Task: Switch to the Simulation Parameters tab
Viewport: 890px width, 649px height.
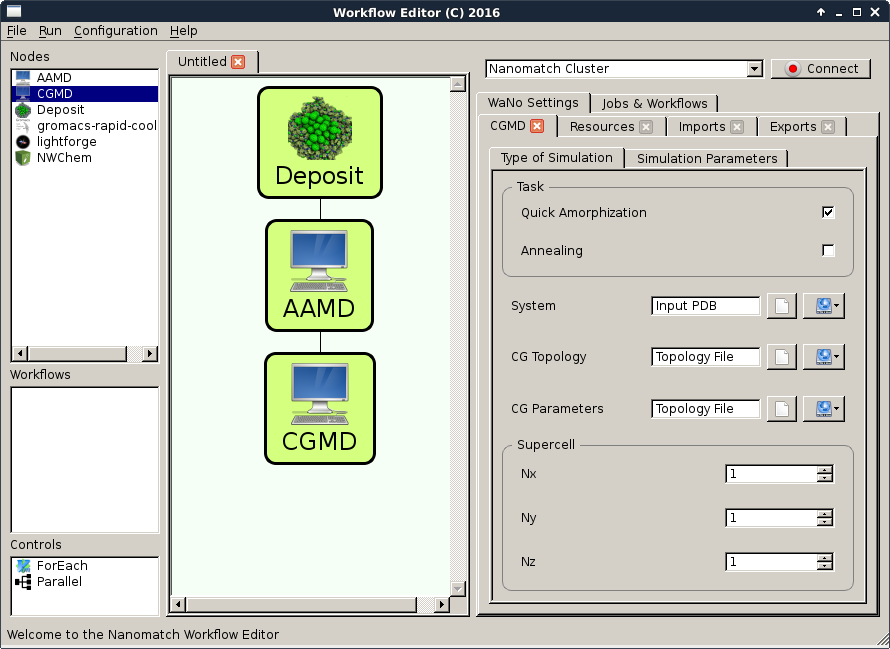Action: [x=707, y=158]
